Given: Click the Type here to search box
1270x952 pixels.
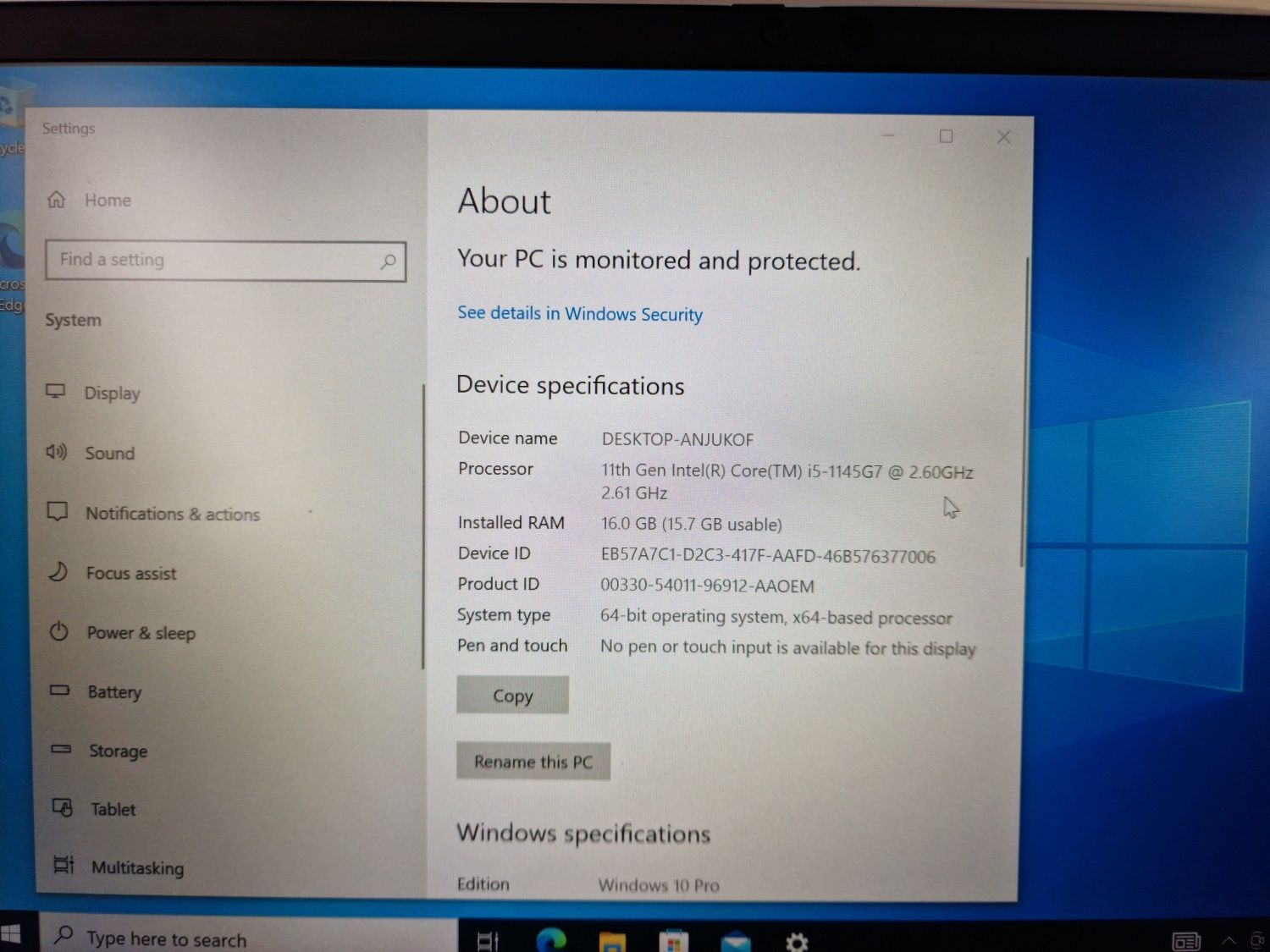Looking at the screenshot, I should point(250,936).
